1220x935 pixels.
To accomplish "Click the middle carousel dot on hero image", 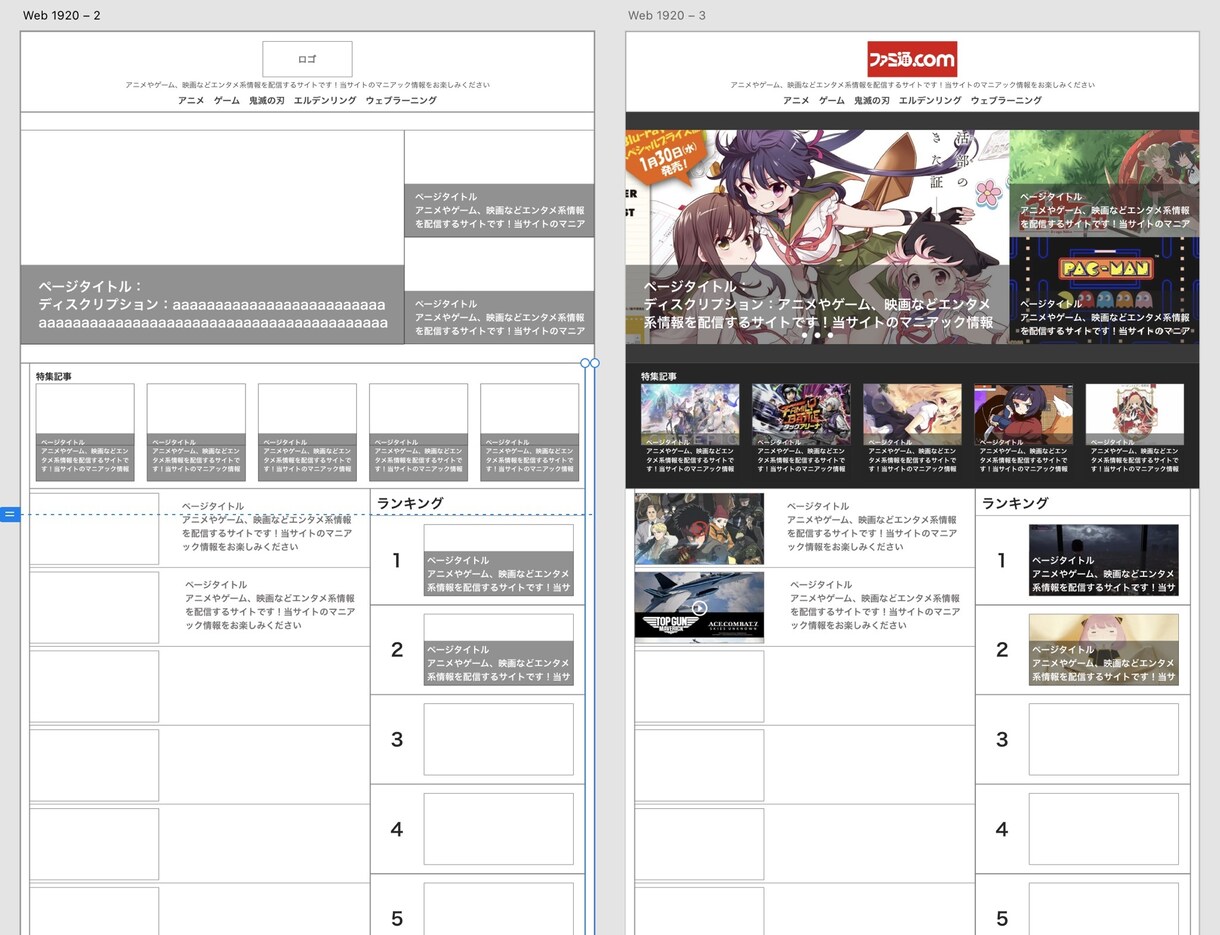I will pyautogui.click(x=817, y=336).
